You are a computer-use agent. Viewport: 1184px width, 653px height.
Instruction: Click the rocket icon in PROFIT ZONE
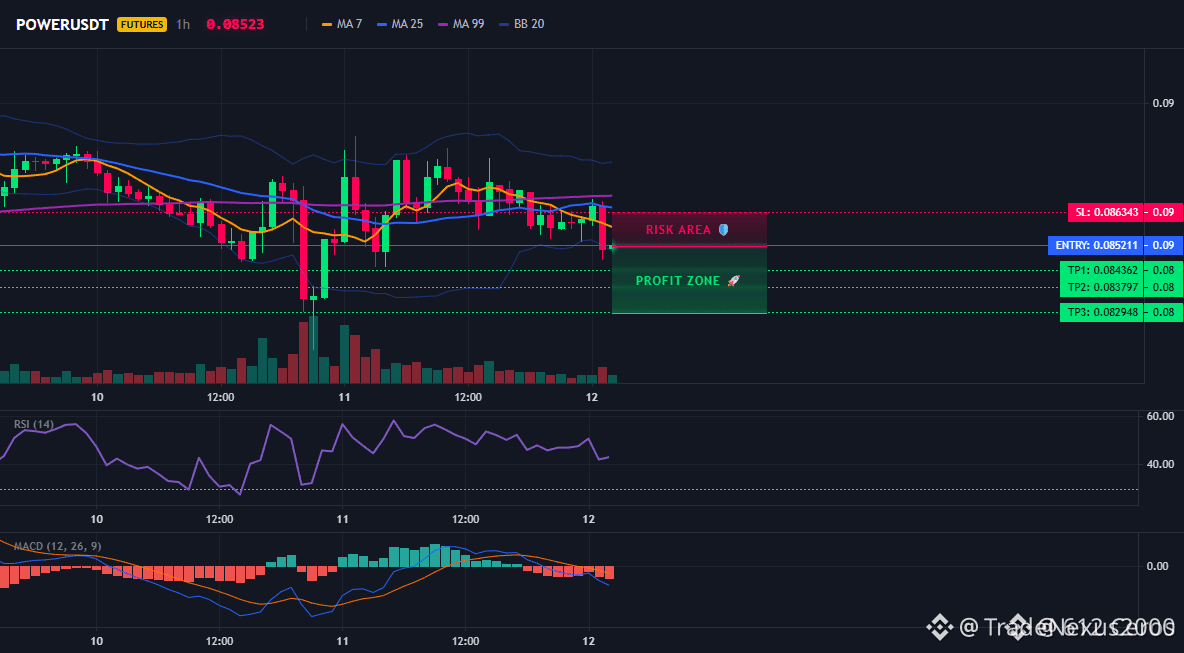pos(733,280)
